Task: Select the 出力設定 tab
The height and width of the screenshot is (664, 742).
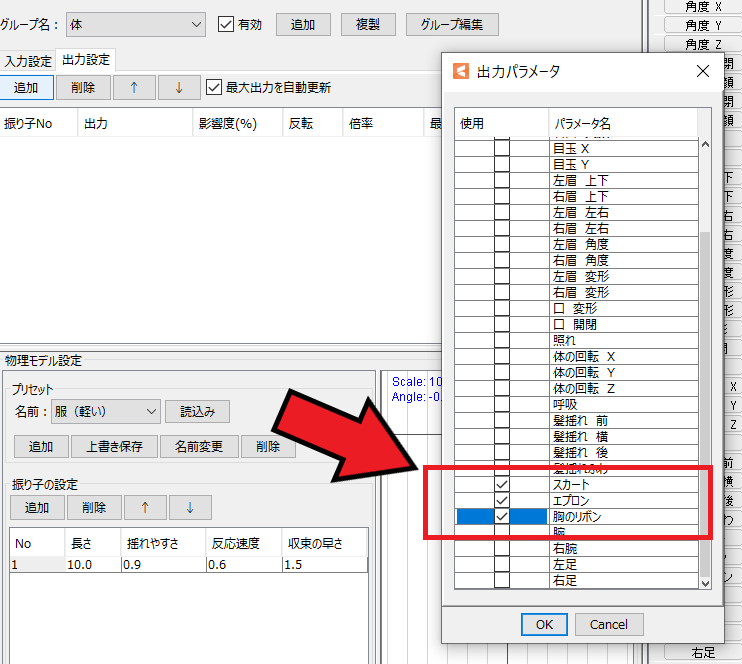Action: click(x=86, y=61)
